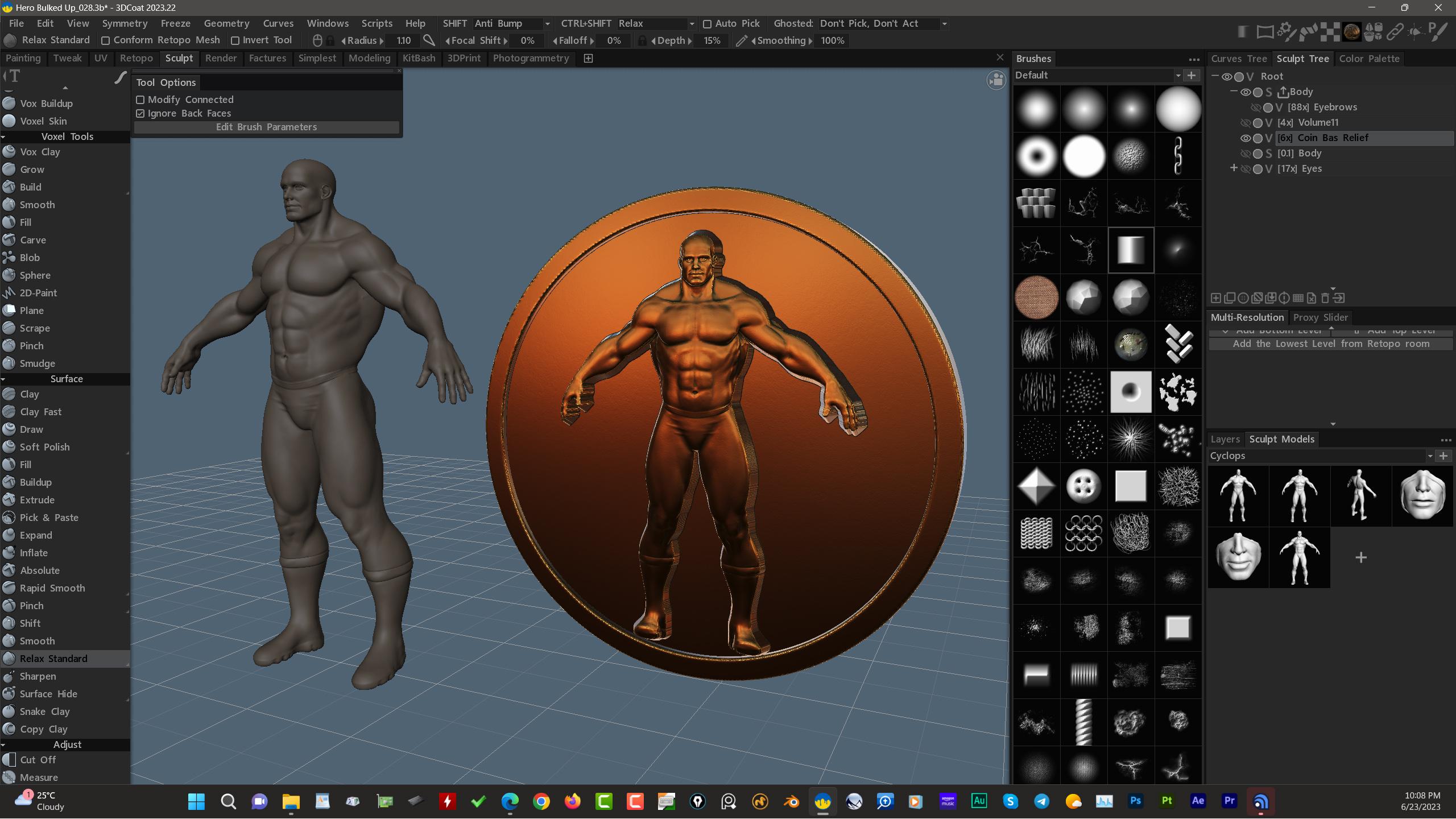The image size is (1456, 819).
Task: Show the Volume11 layer via eye icon
Action: pyautogui.click(x=1245, y=123)
